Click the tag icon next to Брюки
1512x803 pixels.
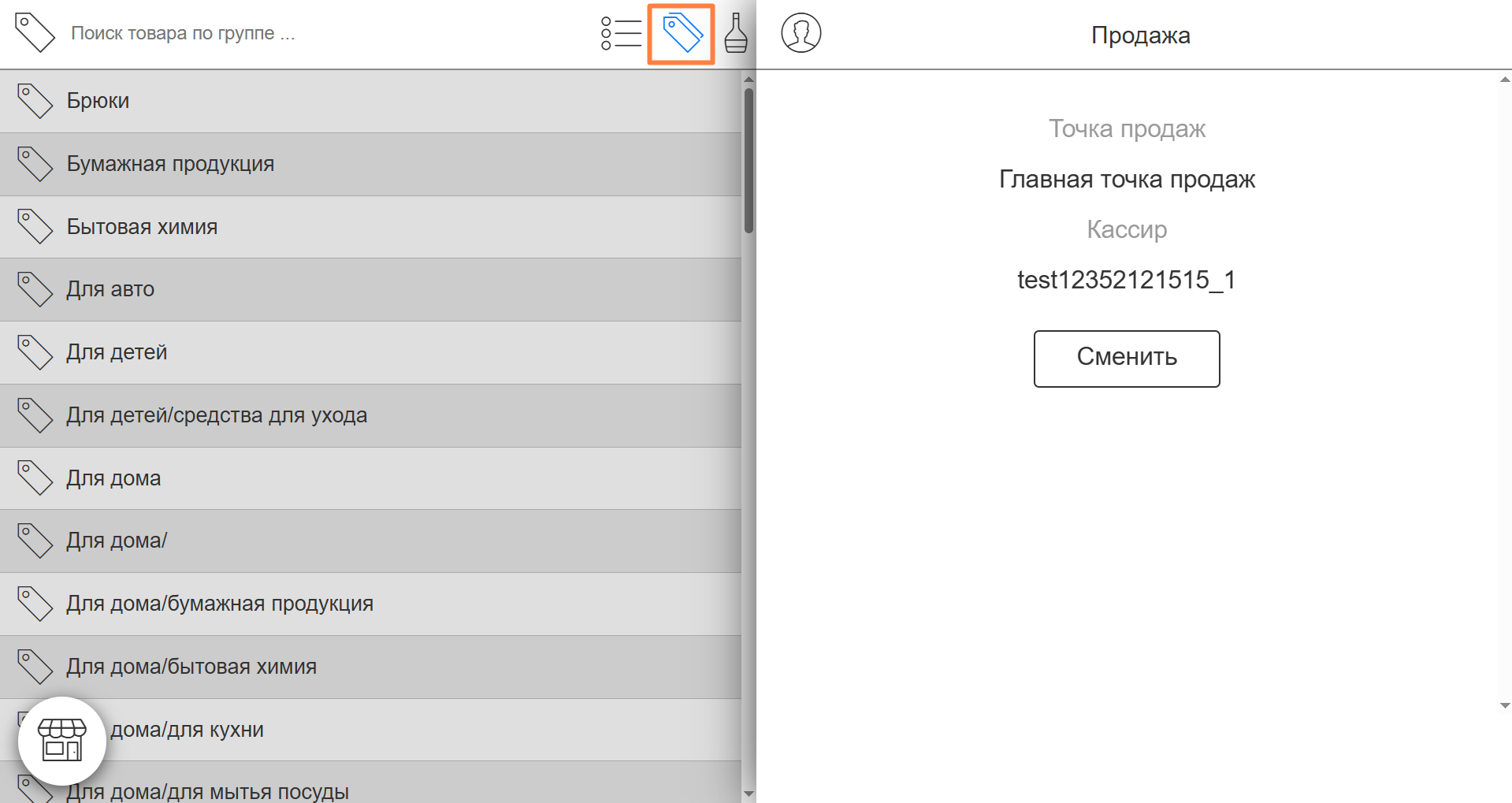click(35, 101)
